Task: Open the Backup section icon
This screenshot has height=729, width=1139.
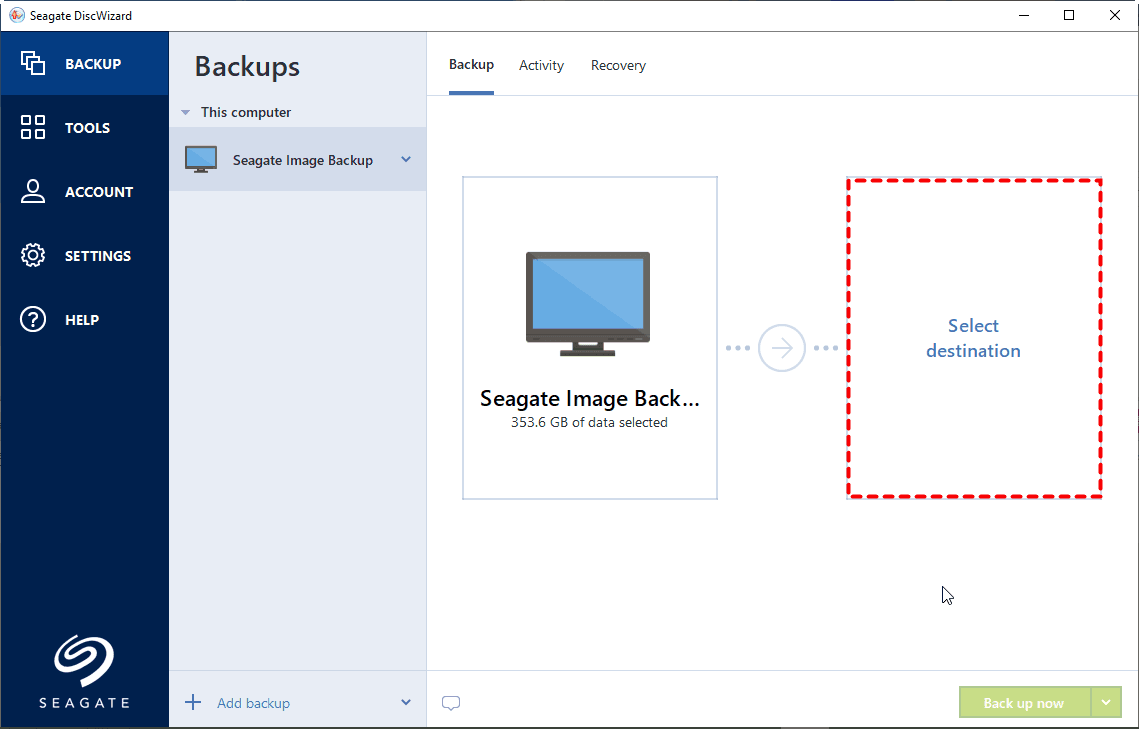Action: (x=33, y=64)
